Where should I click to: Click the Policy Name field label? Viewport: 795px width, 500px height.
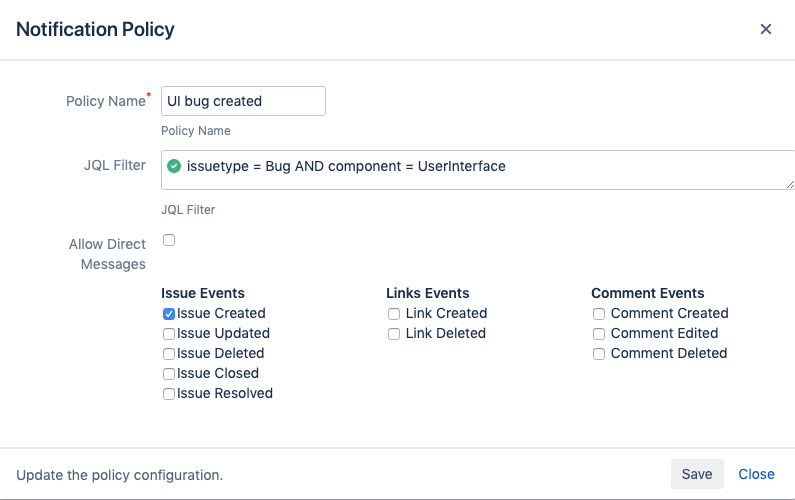click(105, 101)
